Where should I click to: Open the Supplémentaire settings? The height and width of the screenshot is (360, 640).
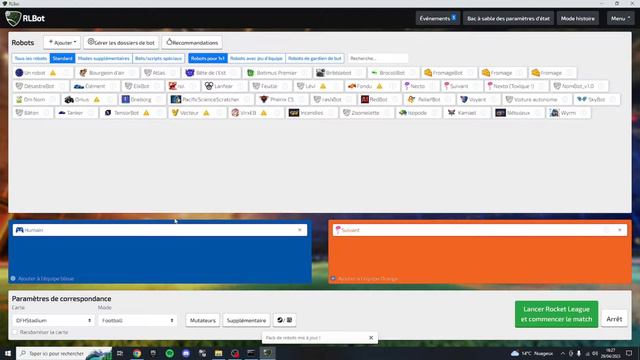247,320
